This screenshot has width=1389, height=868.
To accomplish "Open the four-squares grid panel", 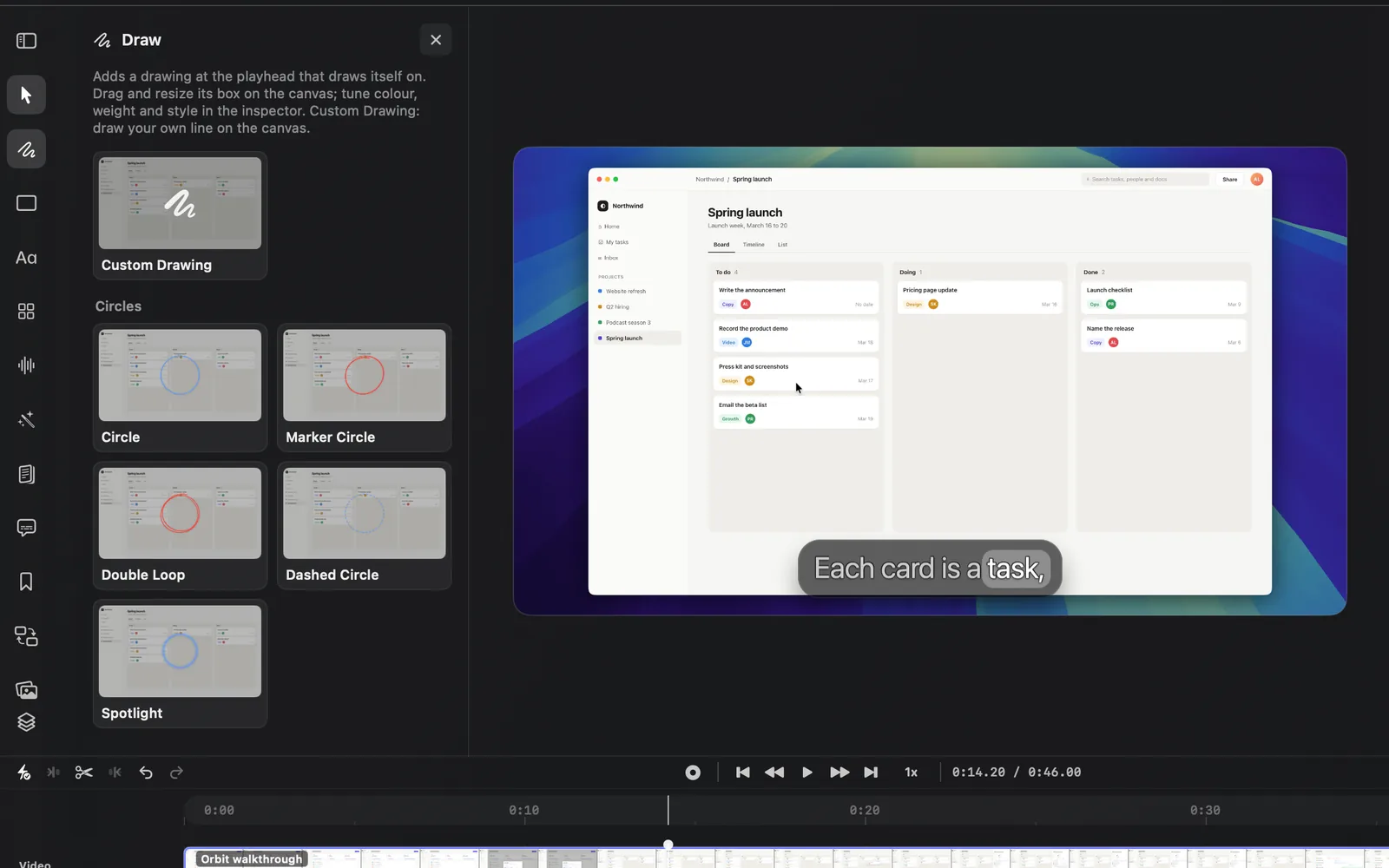I will pos(26,312).
